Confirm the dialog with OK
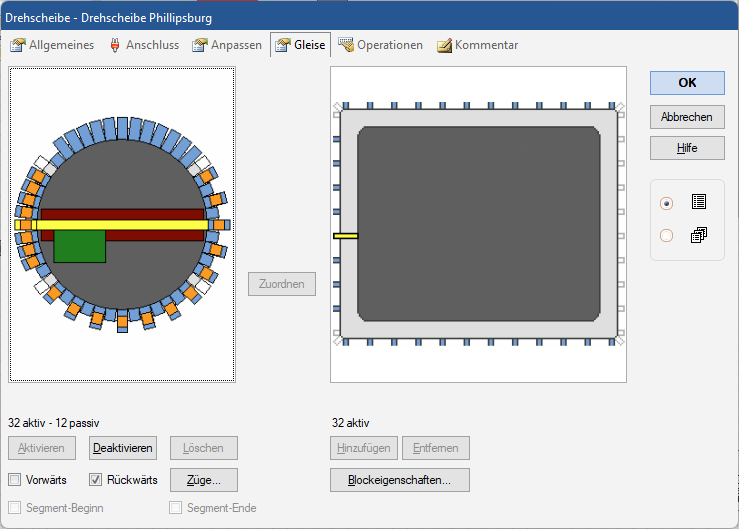Image resolution: width=739 pixels, height=529 pixels. point(687,83)
